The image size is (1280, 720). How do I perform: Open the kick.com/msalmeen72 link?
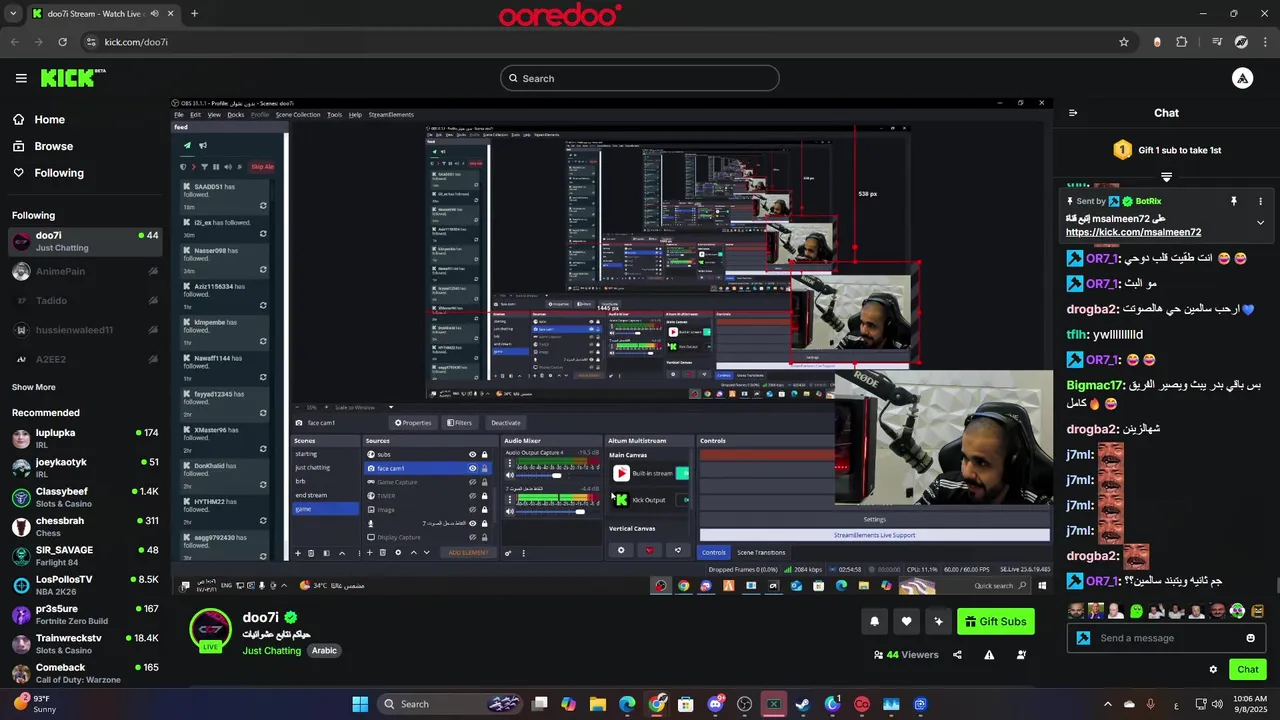[1133, 232]
